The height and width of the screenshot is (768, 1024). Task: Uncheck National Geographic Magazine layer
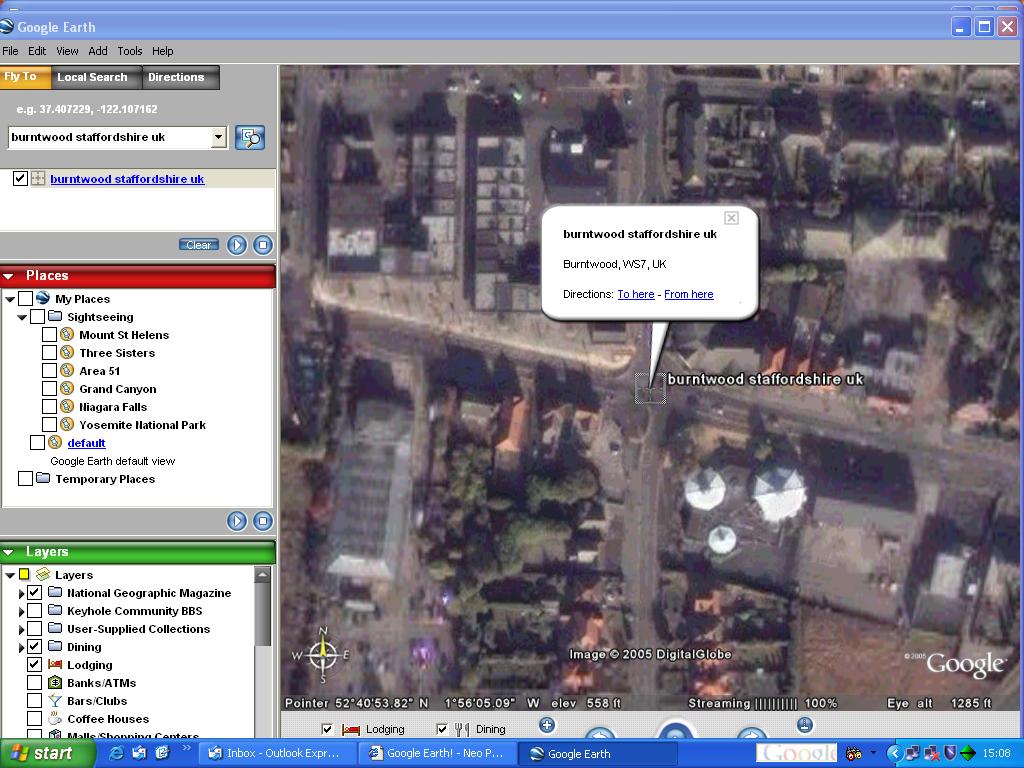coord(35,592)
